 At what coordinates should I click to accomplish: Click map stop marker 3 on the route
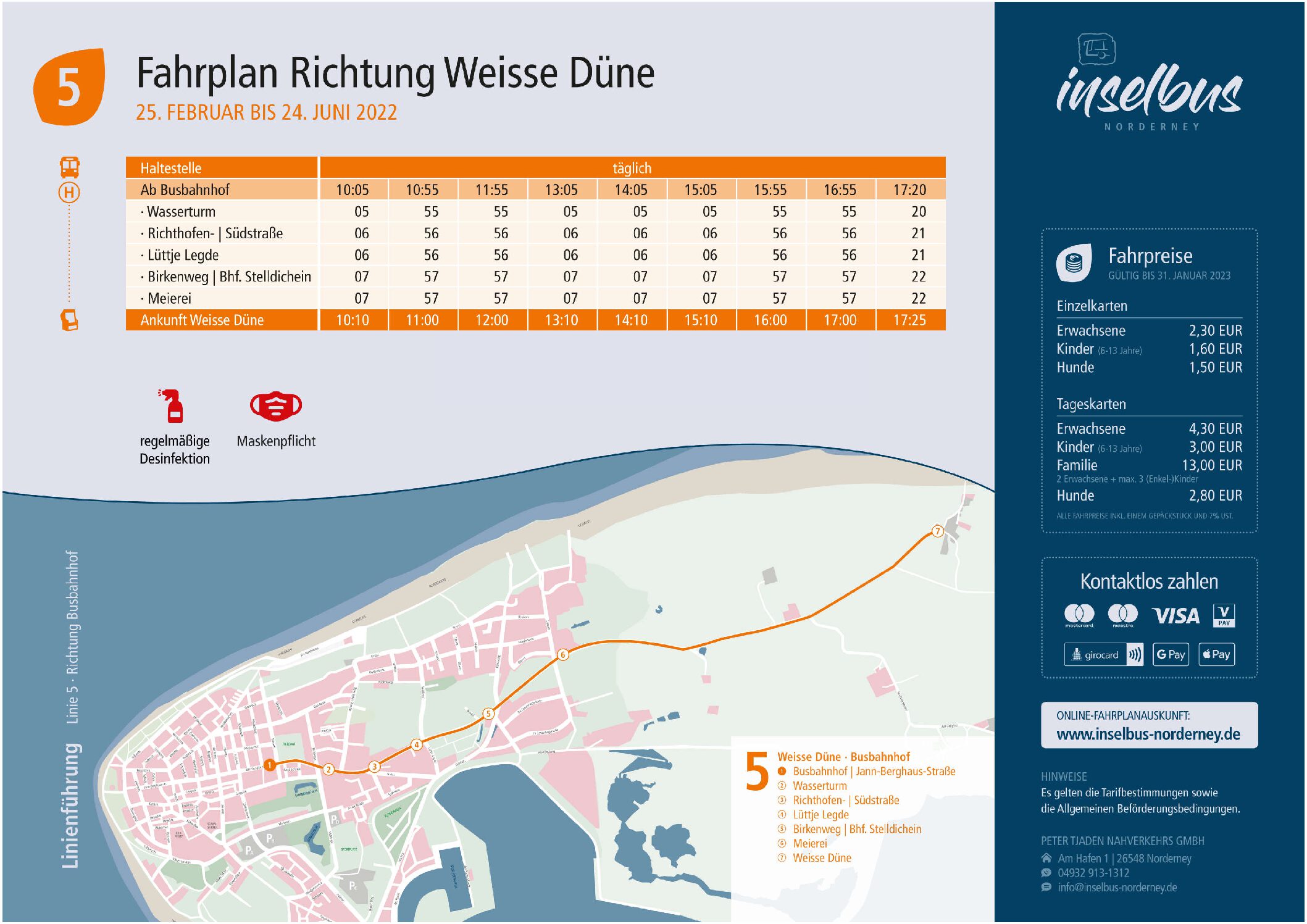(x=374, y=767)
